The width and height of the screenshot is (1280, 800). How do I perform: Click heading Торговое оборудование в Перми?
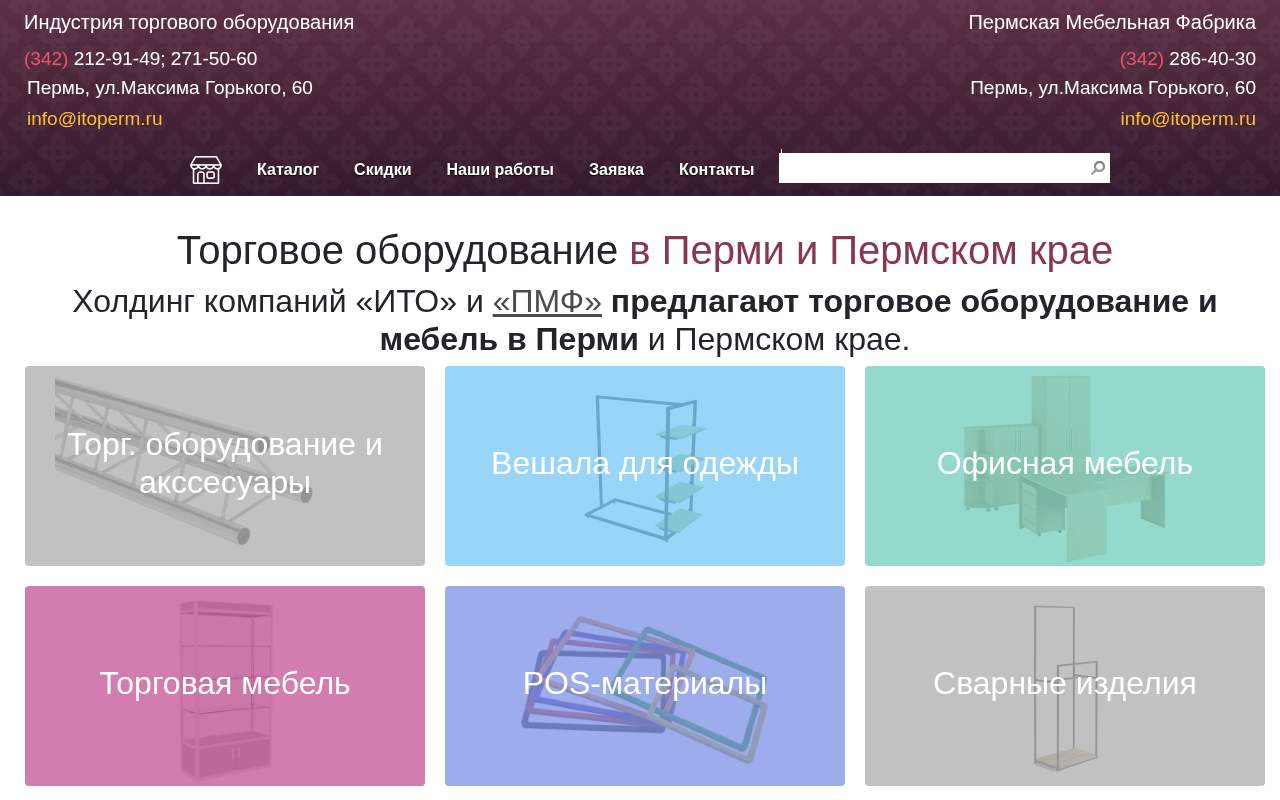tap(645, 250)
